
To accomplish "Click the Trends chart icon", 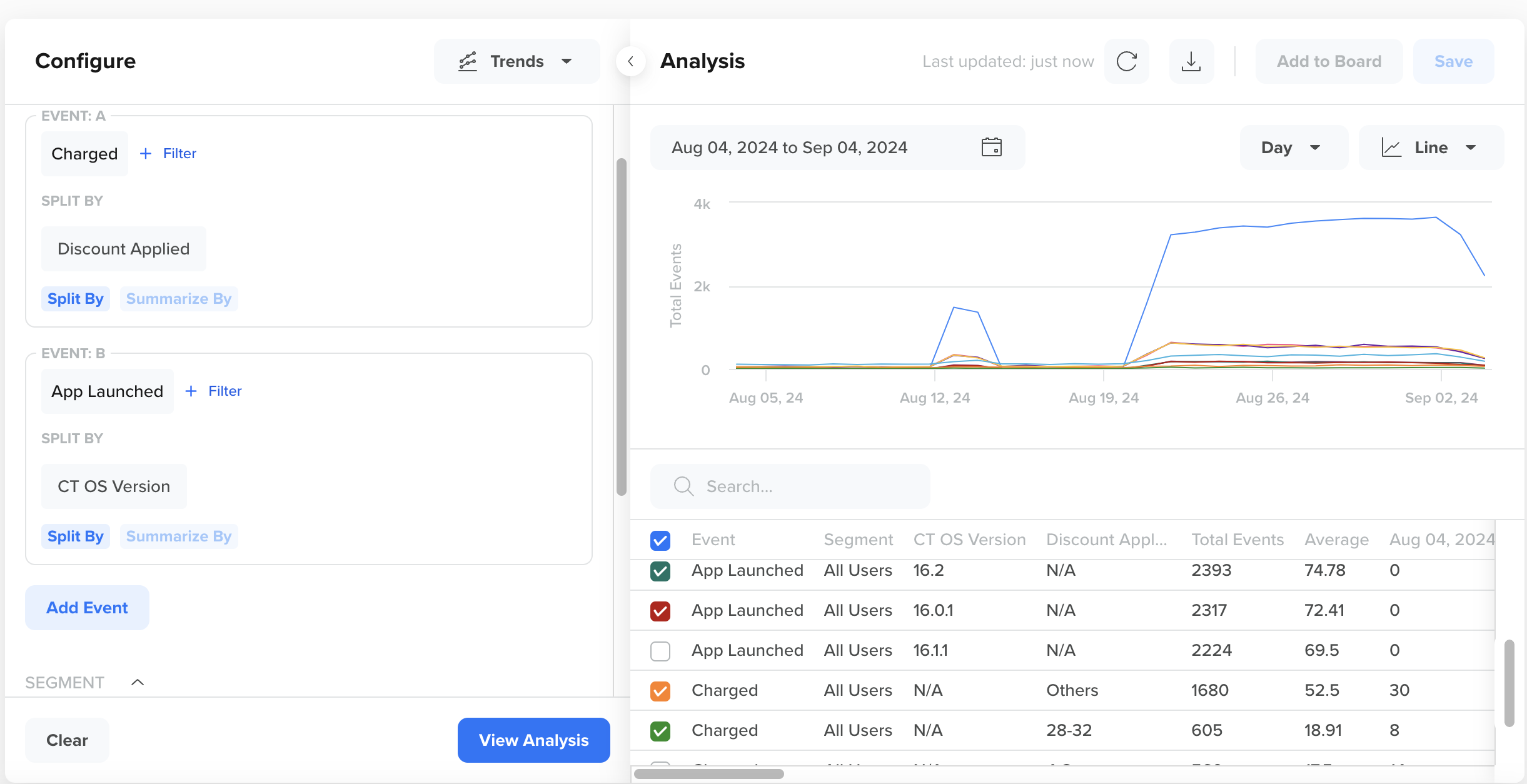I will click(468, 61).
